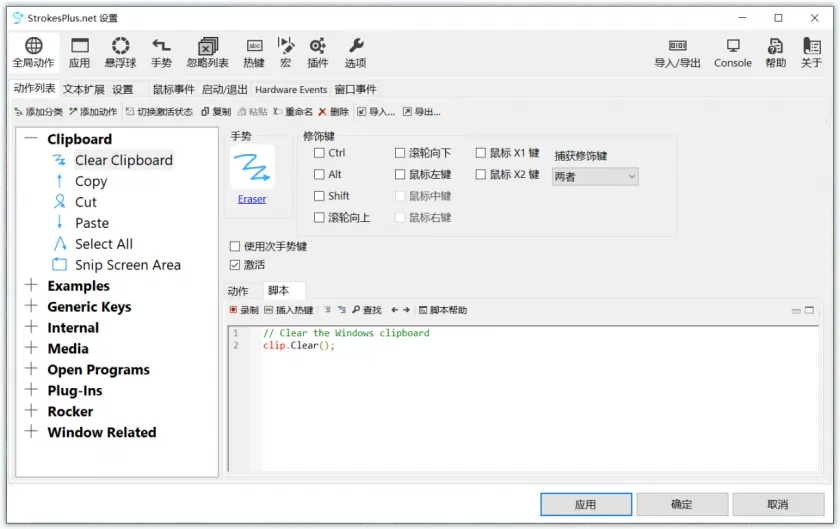Switch to the 设置 settings tab
840x529 pixels.
coord(123,89)
